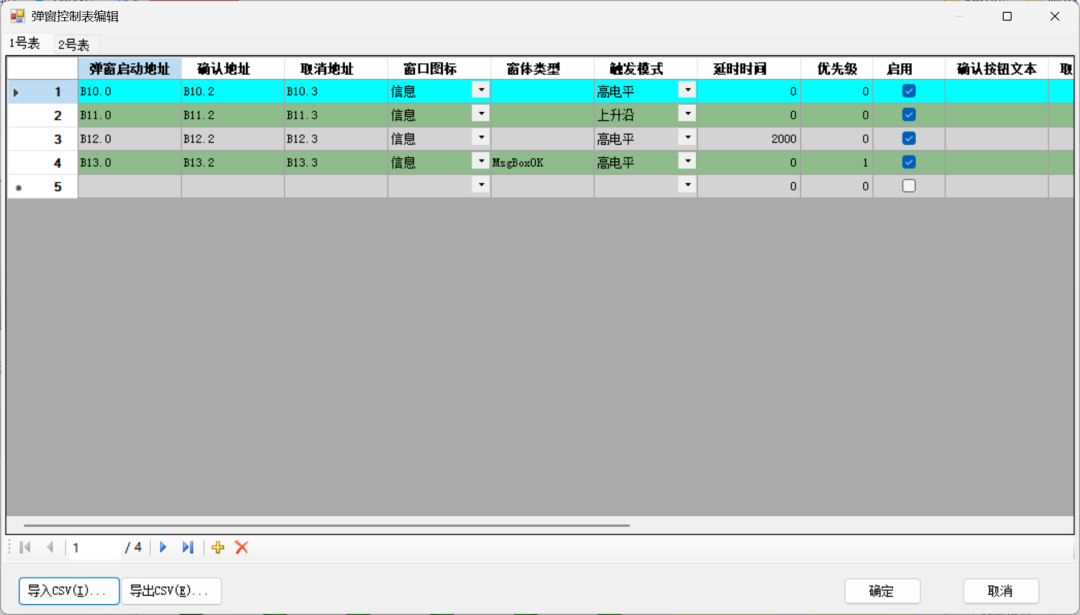Click cell B10.3
The image size is (1080, 615).
(336, 92)
